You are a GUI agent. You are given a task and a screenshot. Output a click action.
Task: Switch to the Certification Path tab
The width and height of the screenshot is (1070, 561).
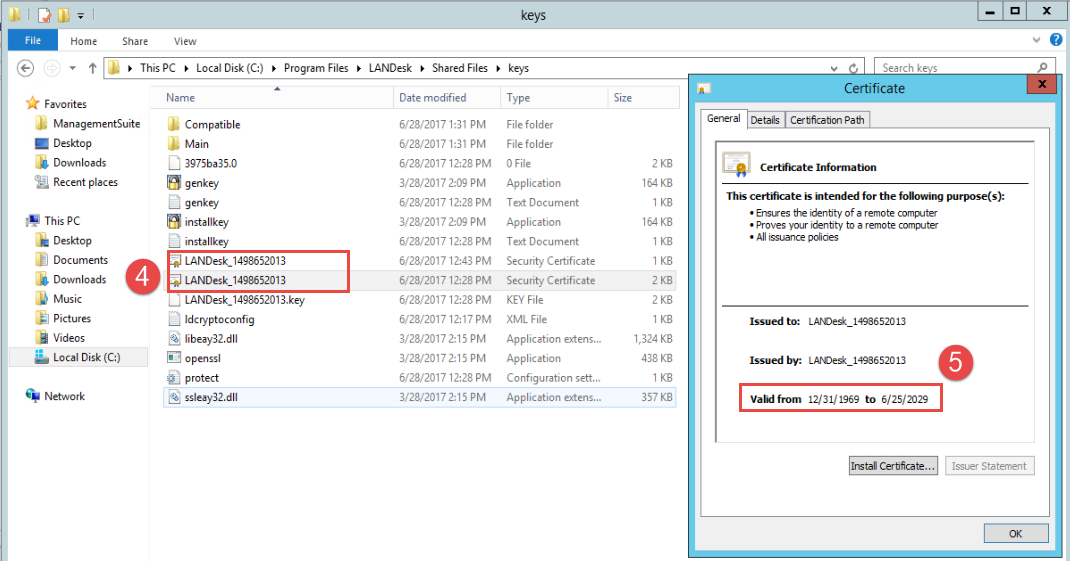827,120
